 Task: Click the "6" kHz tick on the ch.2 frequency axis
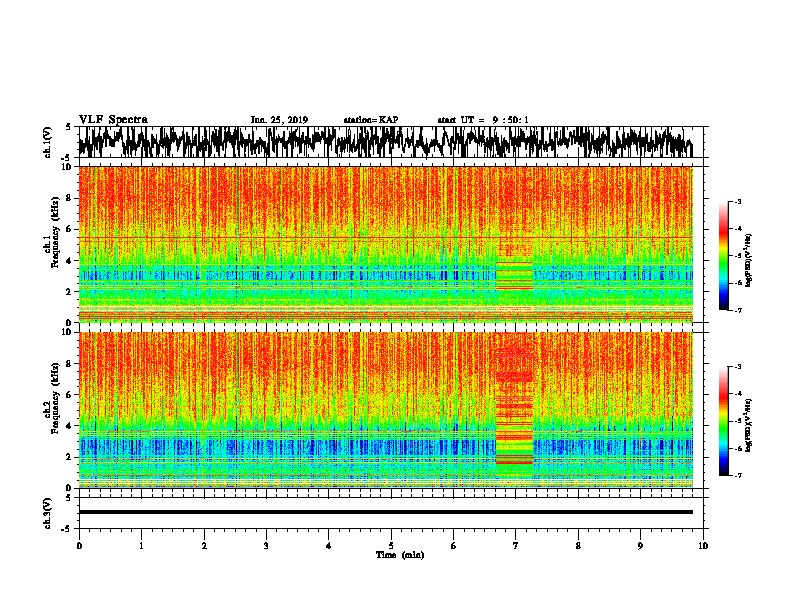coord(70,394)
